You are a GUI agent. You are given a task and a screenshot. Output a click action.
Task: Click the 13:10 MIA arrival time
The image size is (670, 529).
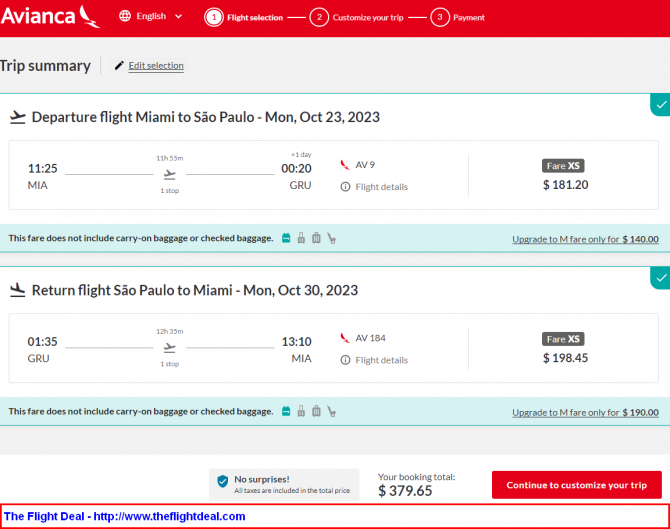click(x=297, y=350)
